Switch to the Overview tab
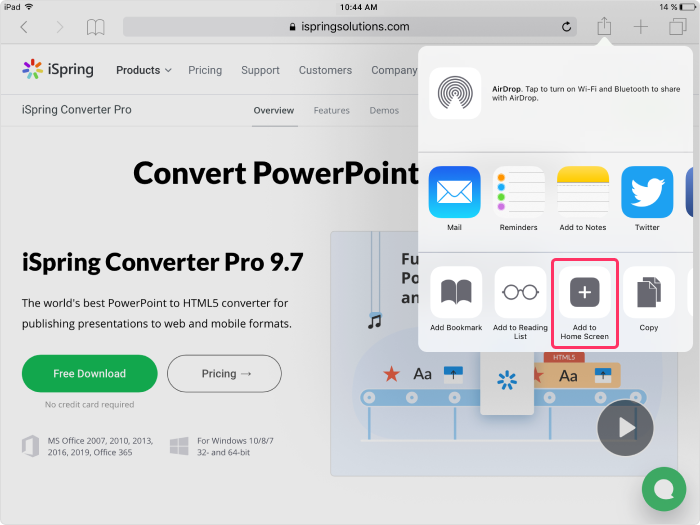The image size is (700, 525). point(274,110)
